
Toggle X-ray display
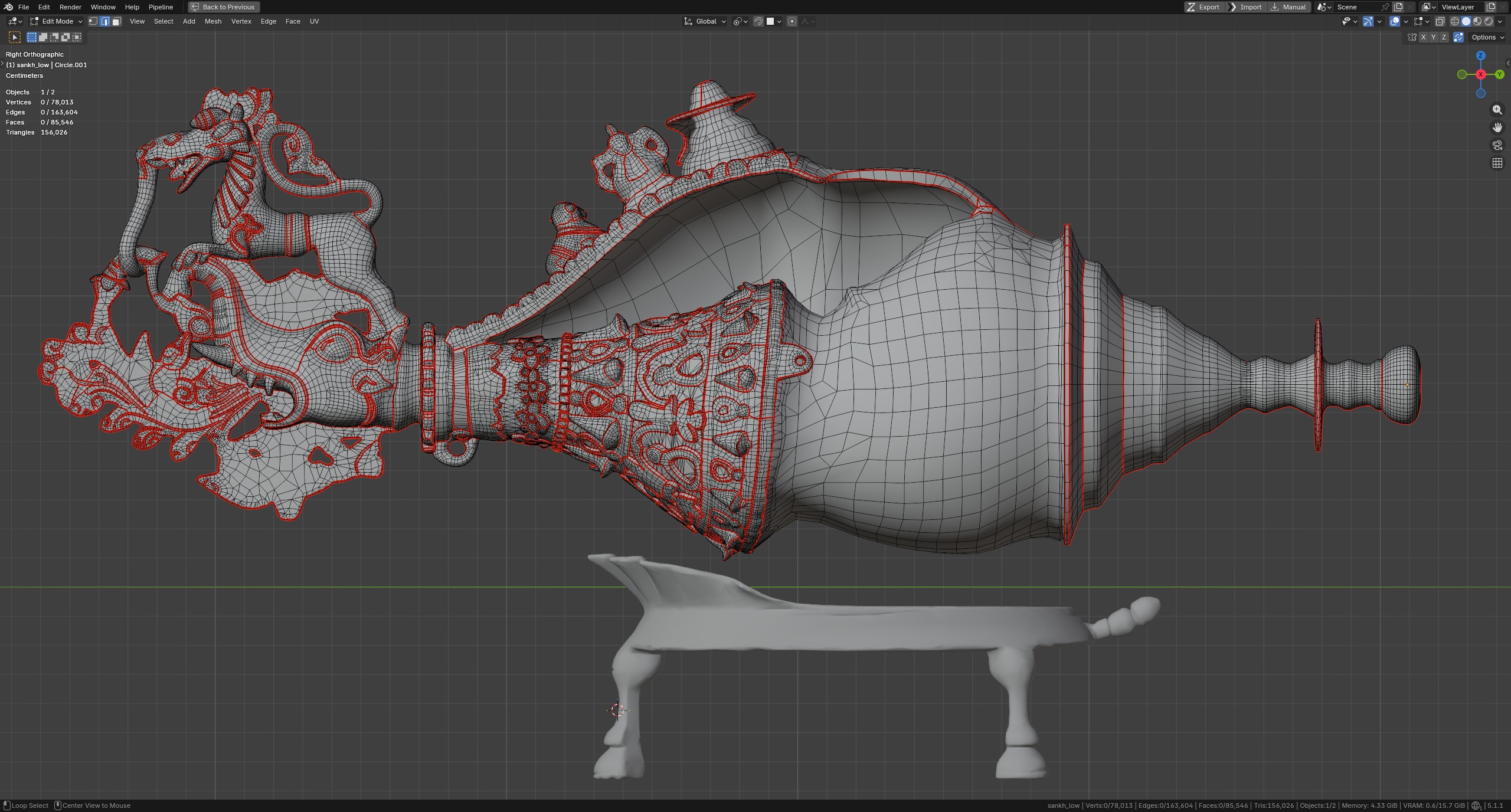1440,21
